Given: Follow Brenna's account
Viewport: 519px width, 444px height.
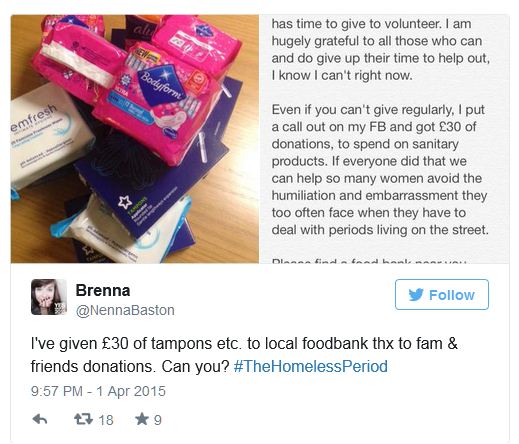Looking at the screenshot, I should [442, 295].
